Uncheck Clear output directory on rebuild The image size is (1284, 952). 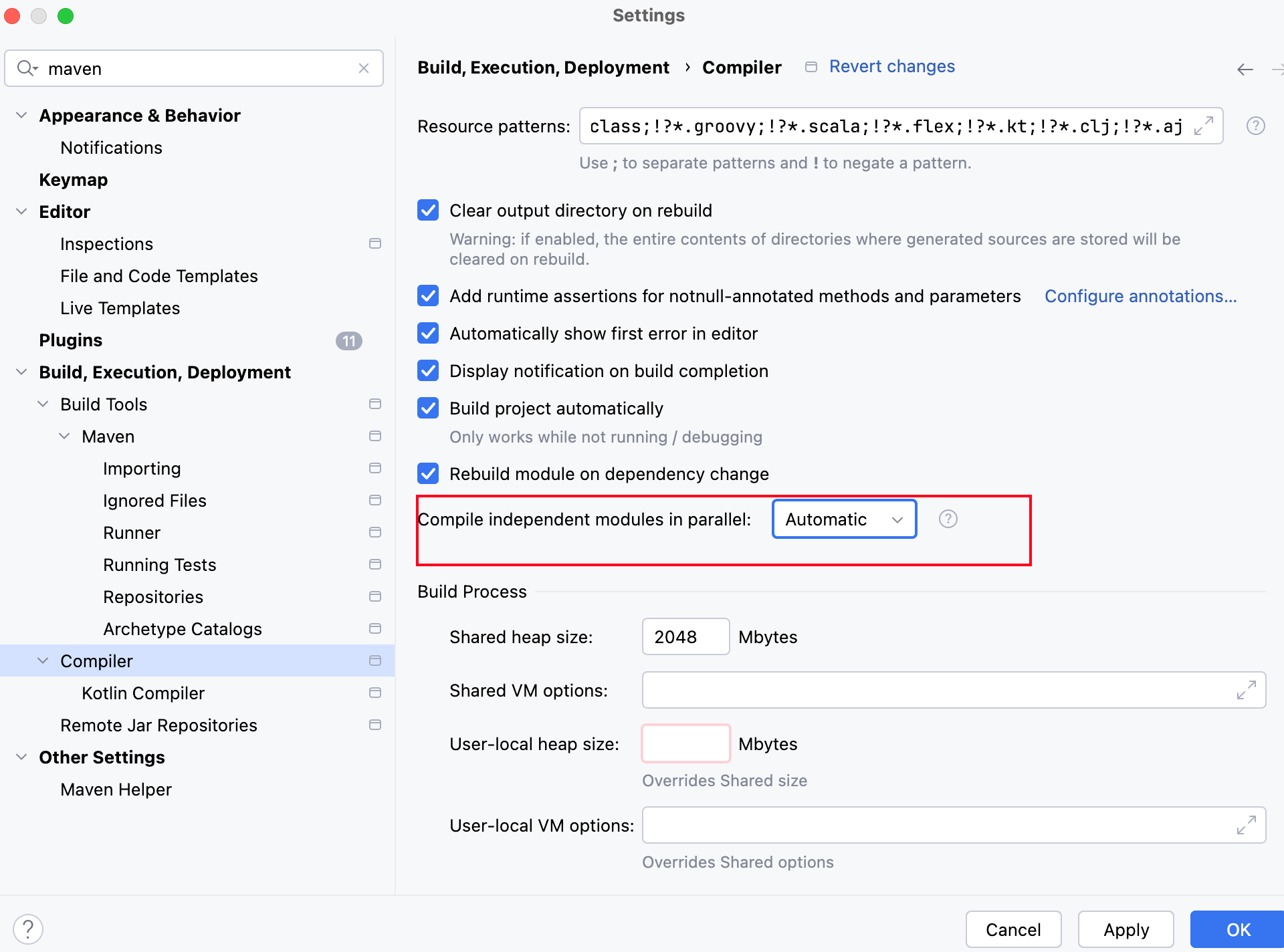(428, 211)
